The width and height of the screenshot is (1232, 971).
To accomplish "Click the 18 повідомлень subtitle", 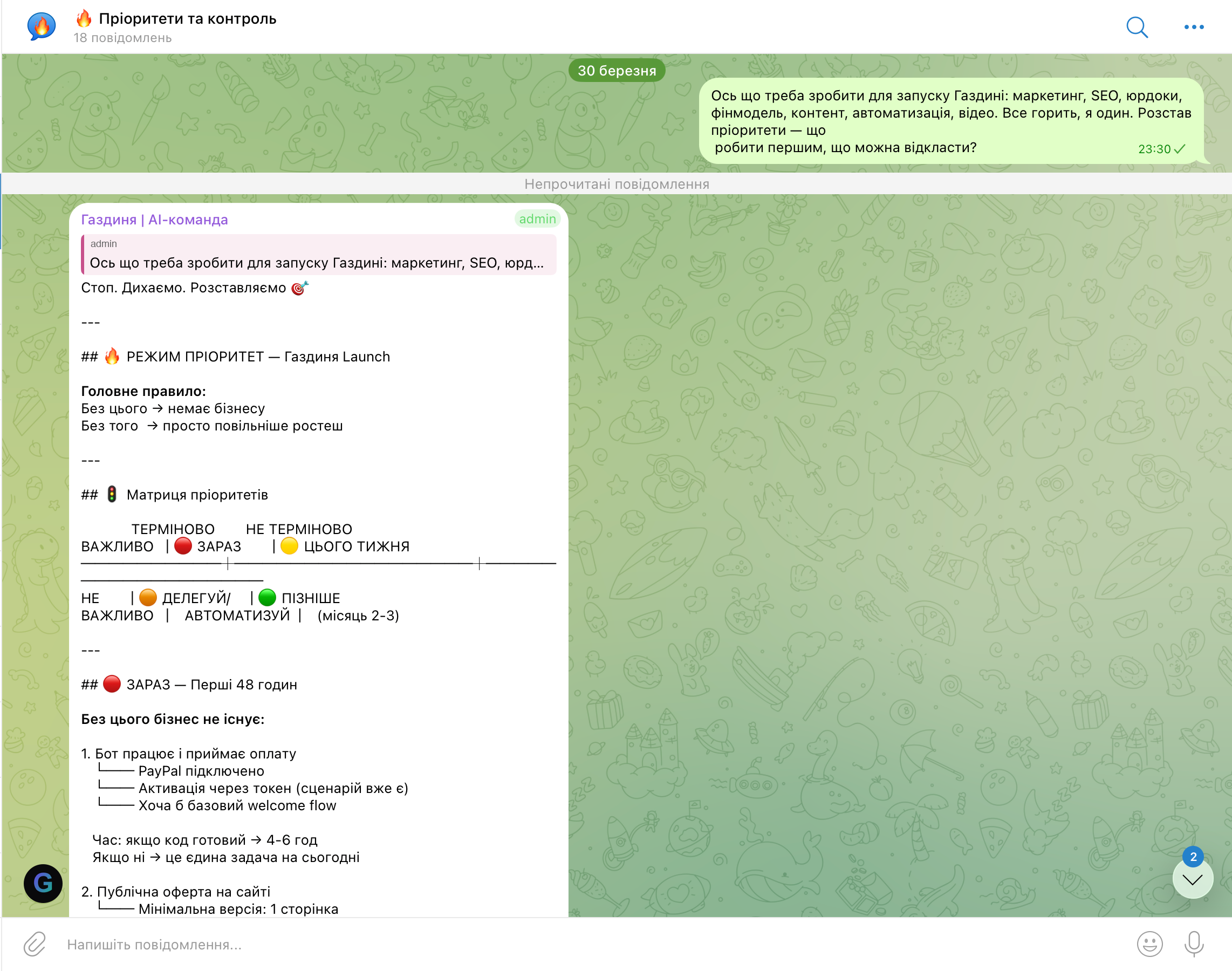I will pyautogui.click(x=122, y=38).
